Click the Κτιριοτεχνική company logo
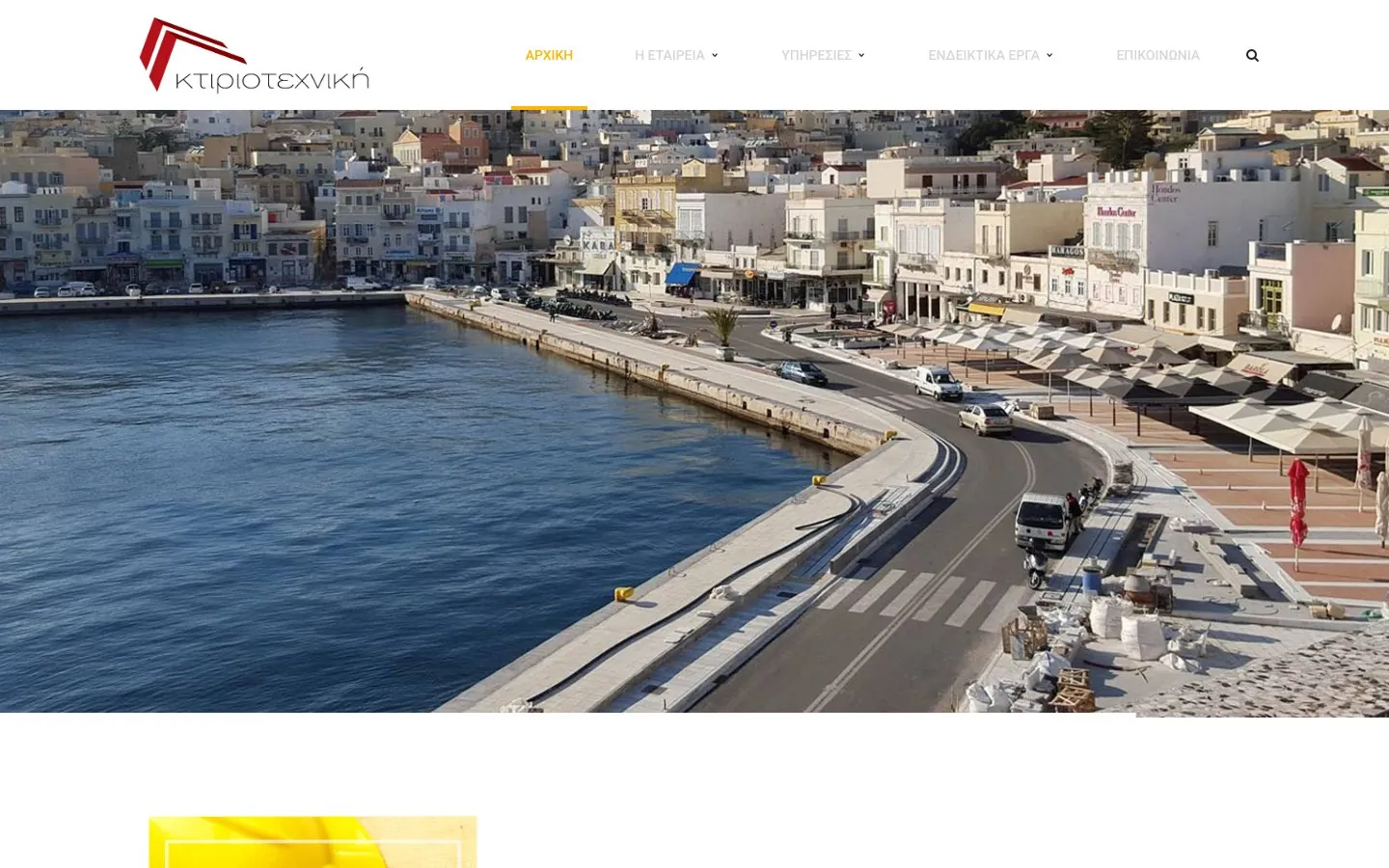Screen dimensions: 1389x868 [255, 55]
